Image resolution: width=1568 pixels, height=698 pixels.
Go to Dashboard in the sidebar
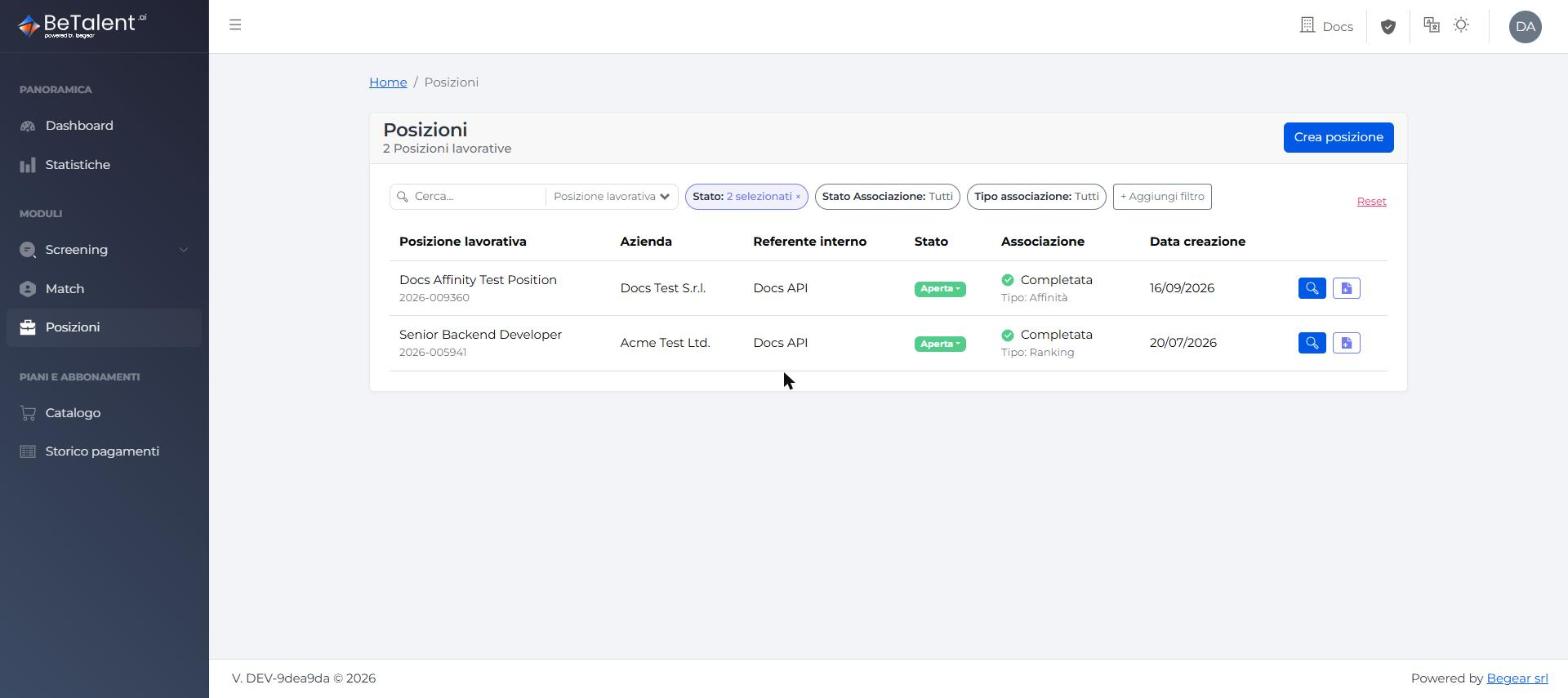[x=104, y=126]
